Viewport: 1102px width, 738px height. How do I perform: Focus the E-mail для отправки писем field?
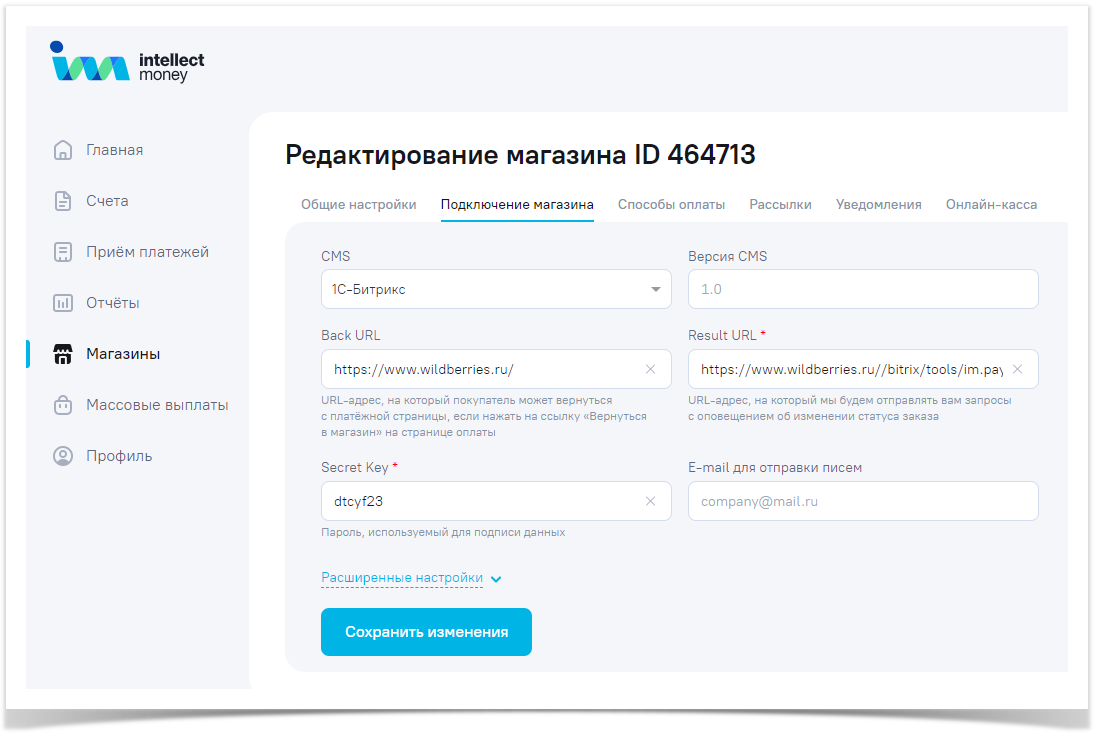click(x=862, y=502)
